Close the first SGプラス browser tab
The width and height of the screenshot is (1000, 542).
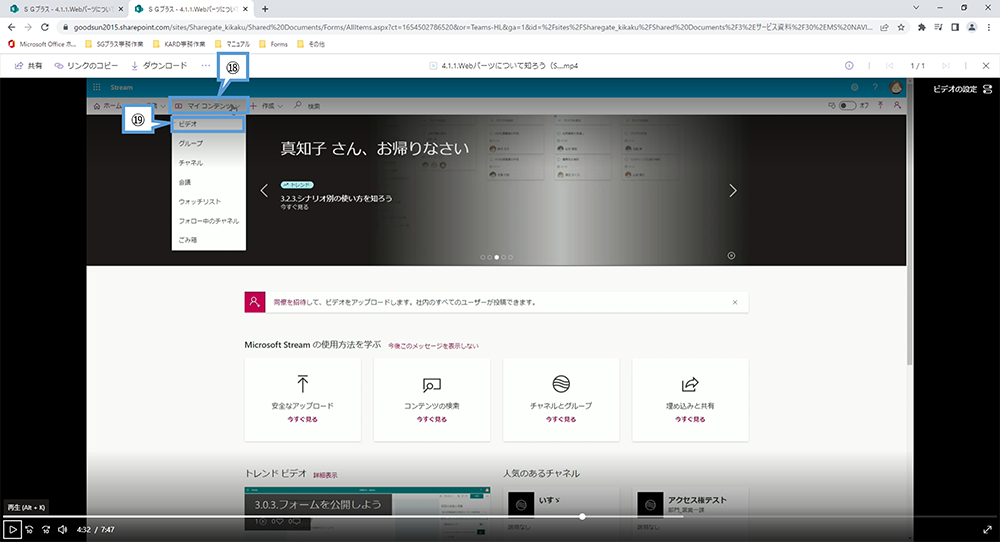[x=120, y=9]
